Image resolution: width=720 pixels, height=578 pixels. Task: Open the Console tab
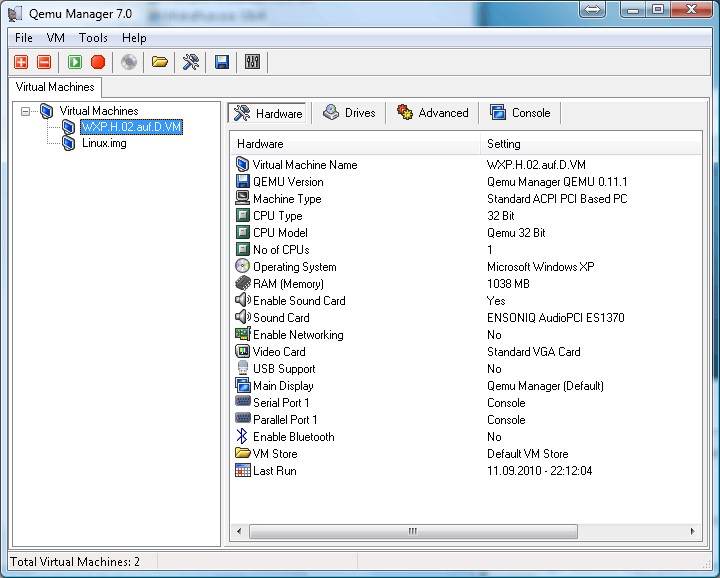click(x=520, y=113)
